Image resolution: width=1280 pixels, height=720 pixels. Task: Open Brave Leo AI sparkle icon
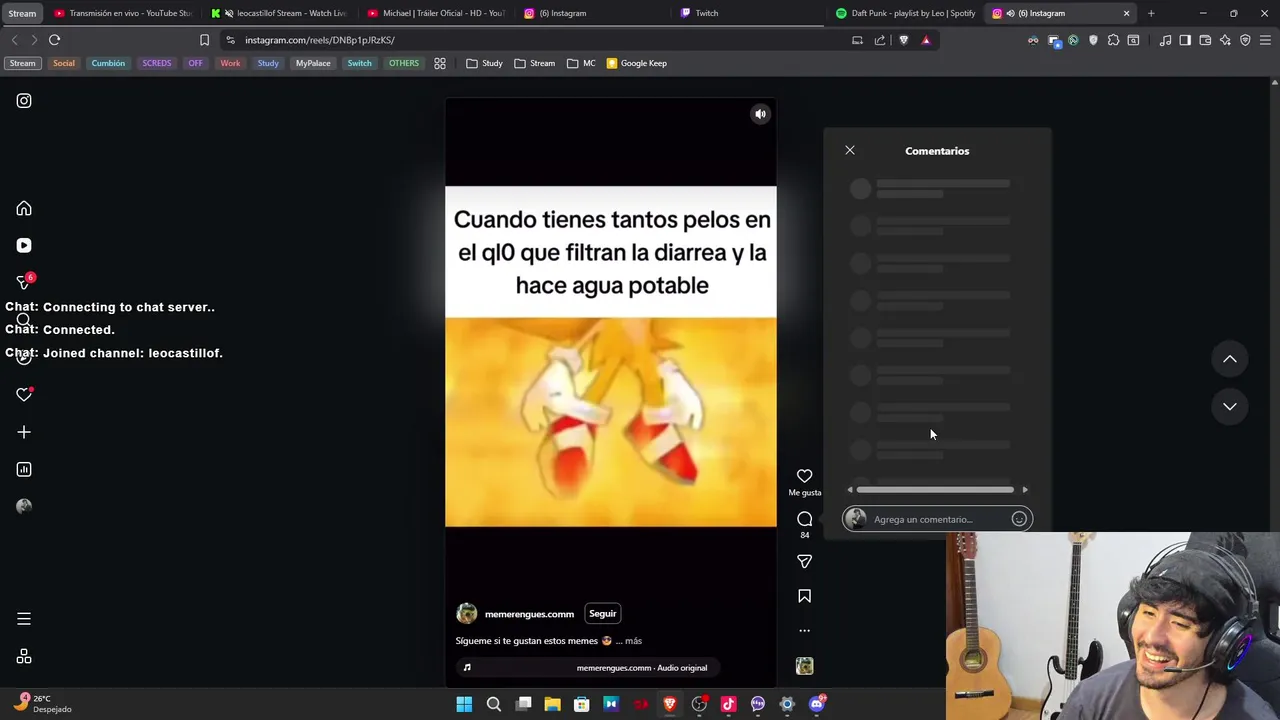coord(1225,40)
